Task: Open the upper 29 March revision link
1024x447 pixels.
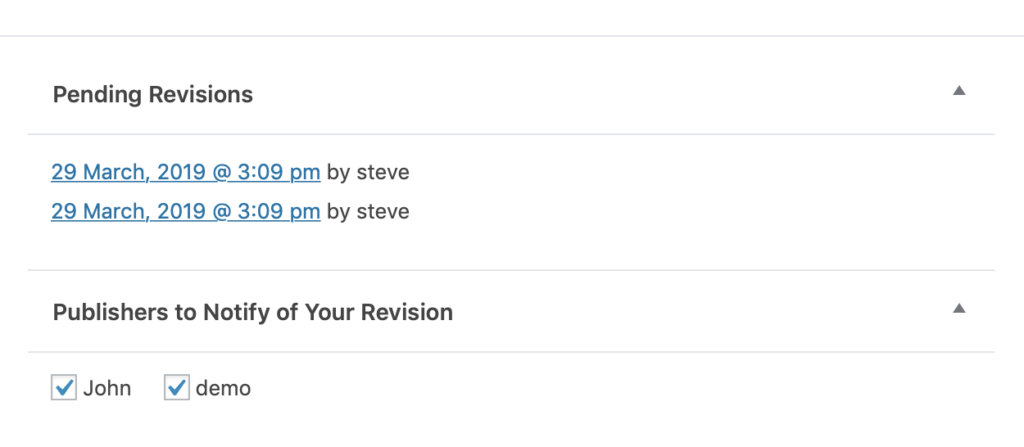Action: point(185,172)
